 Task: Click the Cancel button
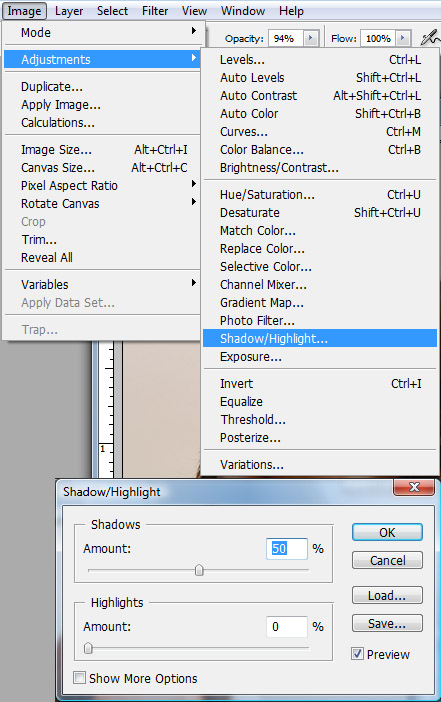tap(387, 560)
